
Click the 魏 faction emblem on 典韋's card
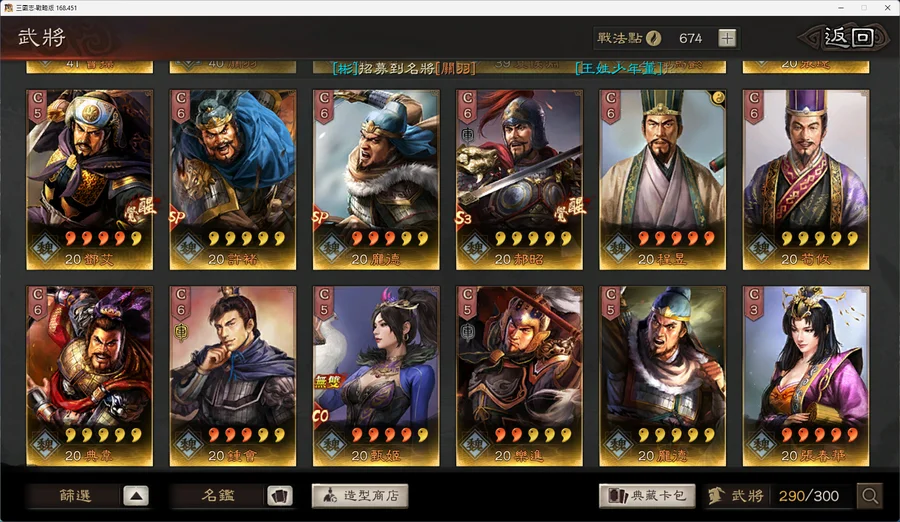45,444
